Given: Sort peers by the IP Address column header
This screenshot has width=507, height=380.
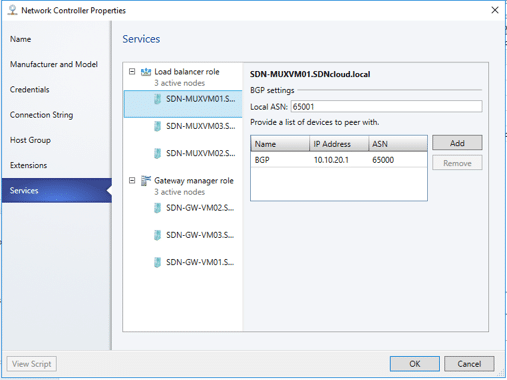Looking at the screenshot, I should pyautogui.click(x=339, y=144).
